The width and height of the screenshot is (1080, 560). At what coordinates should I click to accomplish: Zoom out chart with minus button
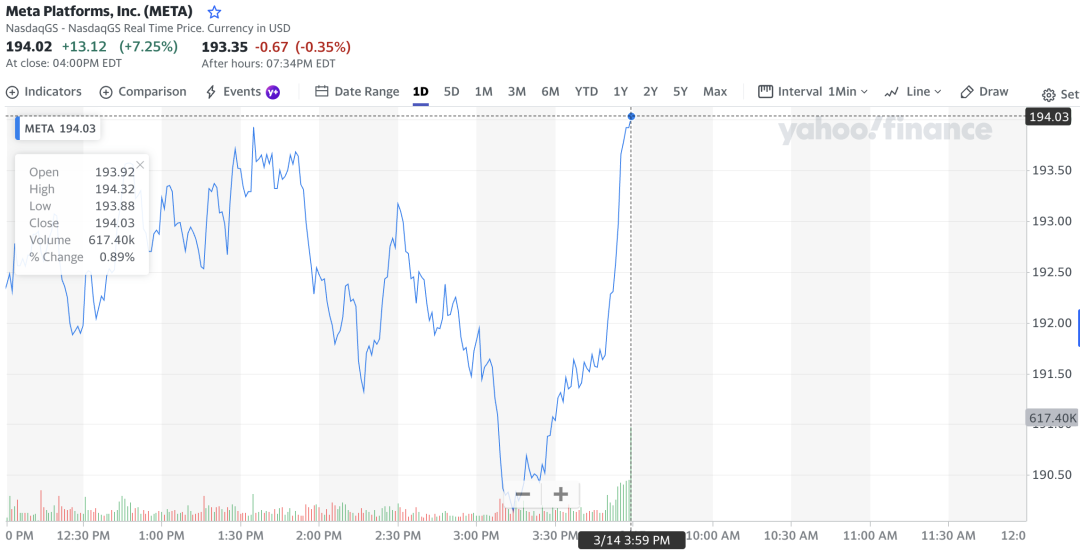coord(522,494)
